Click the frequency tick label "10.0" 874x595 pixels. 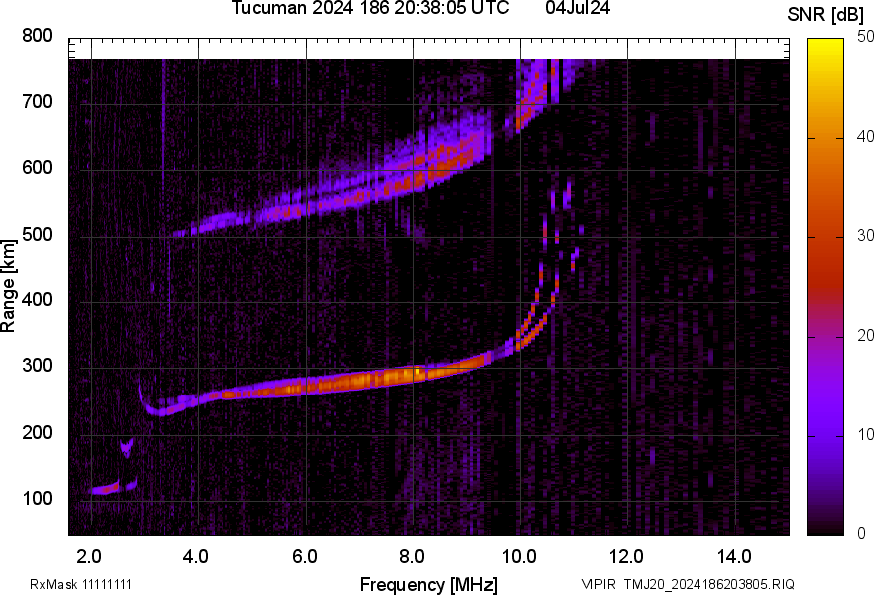[x=519, y=556]
